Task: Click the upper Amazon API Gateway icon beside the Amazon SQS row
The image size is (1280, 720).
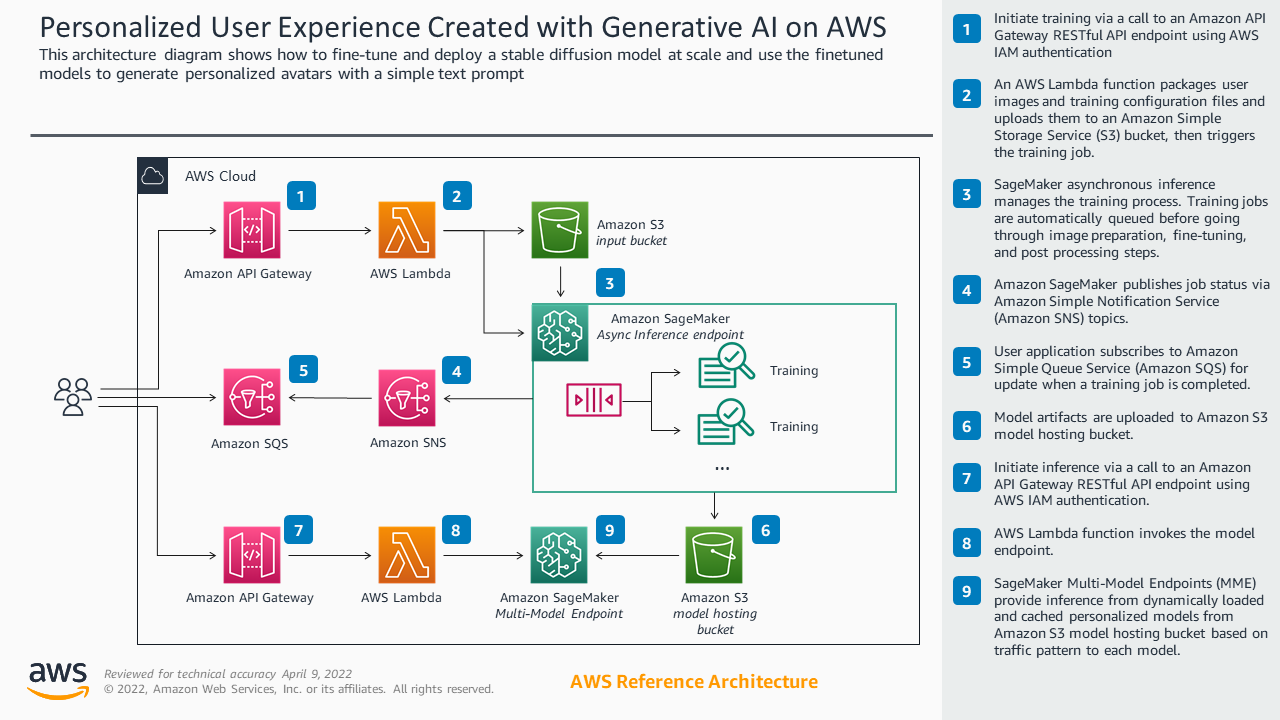Action: click(252, 230)
